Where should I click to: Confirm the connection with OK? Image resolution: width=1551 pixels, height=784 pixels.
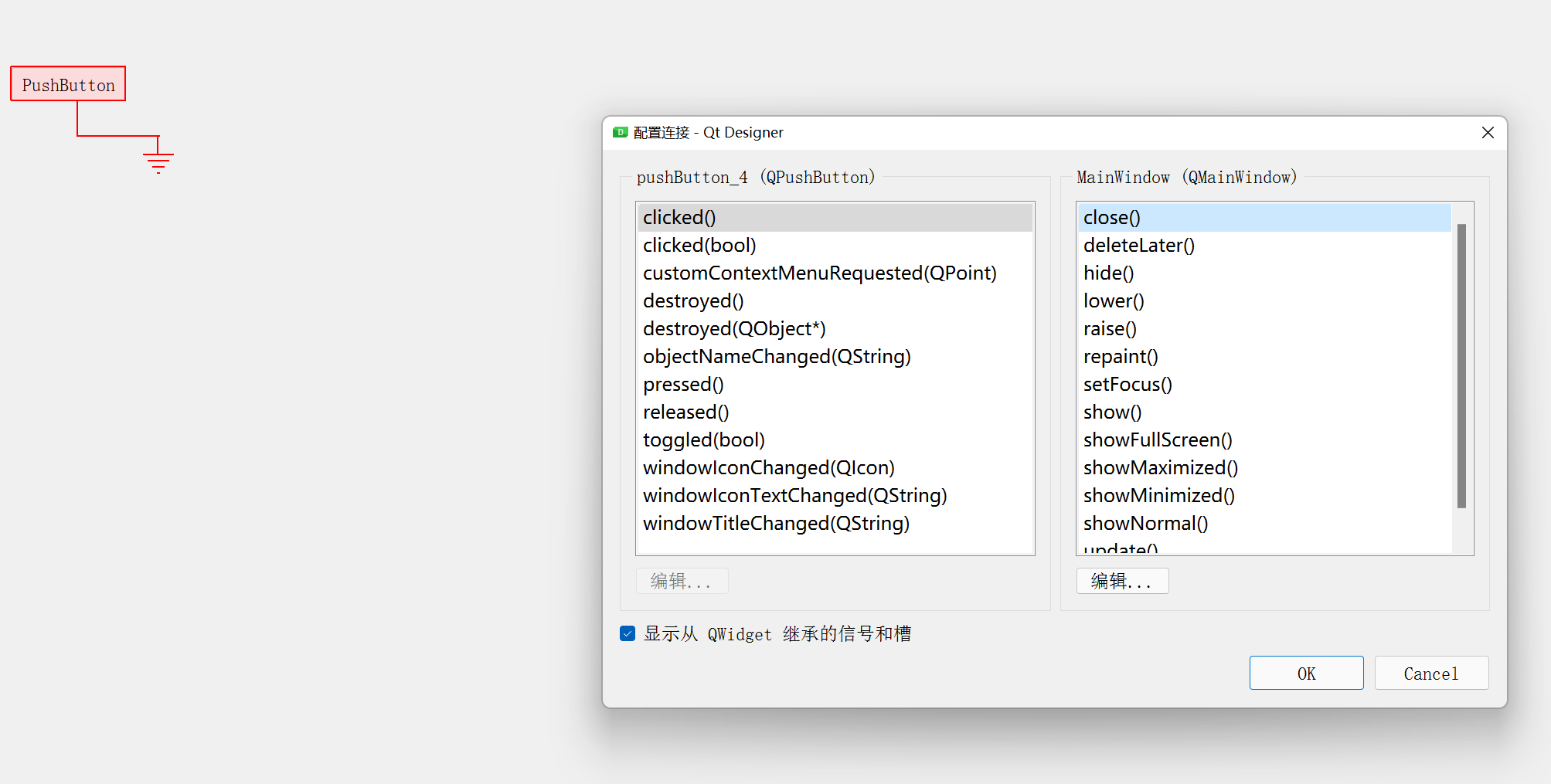coord(1306,673)
